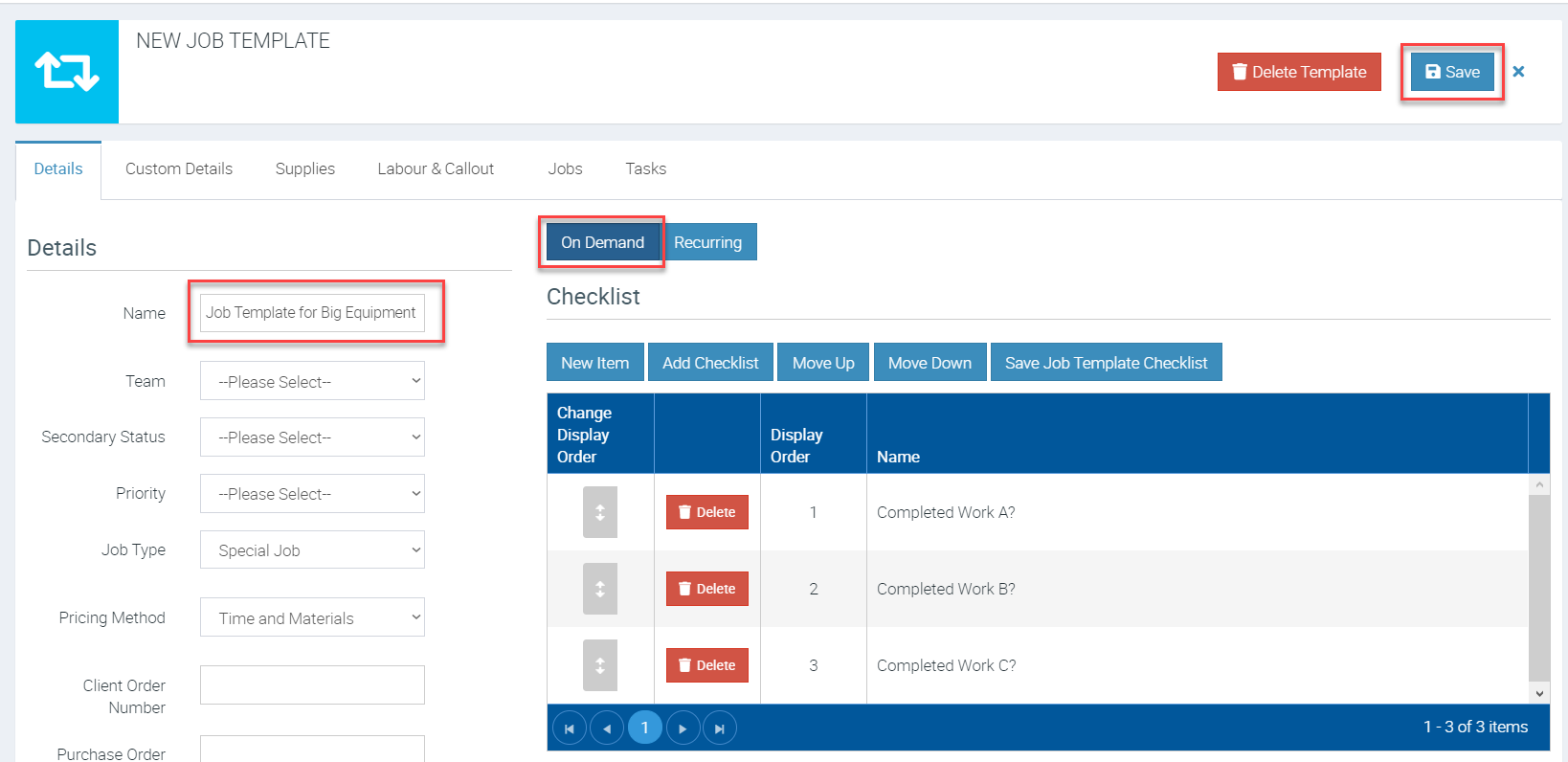Click the Delete Template button
1568x762 pixels.
coord(1299,72)
